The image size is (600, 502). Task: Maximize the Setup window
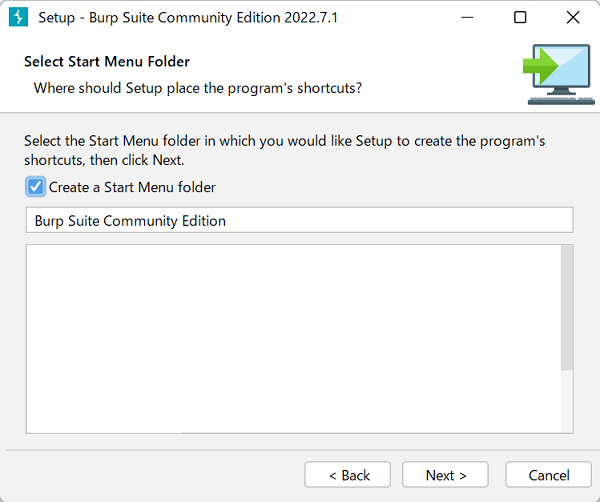pyautogui.click(x=520, y=18)
